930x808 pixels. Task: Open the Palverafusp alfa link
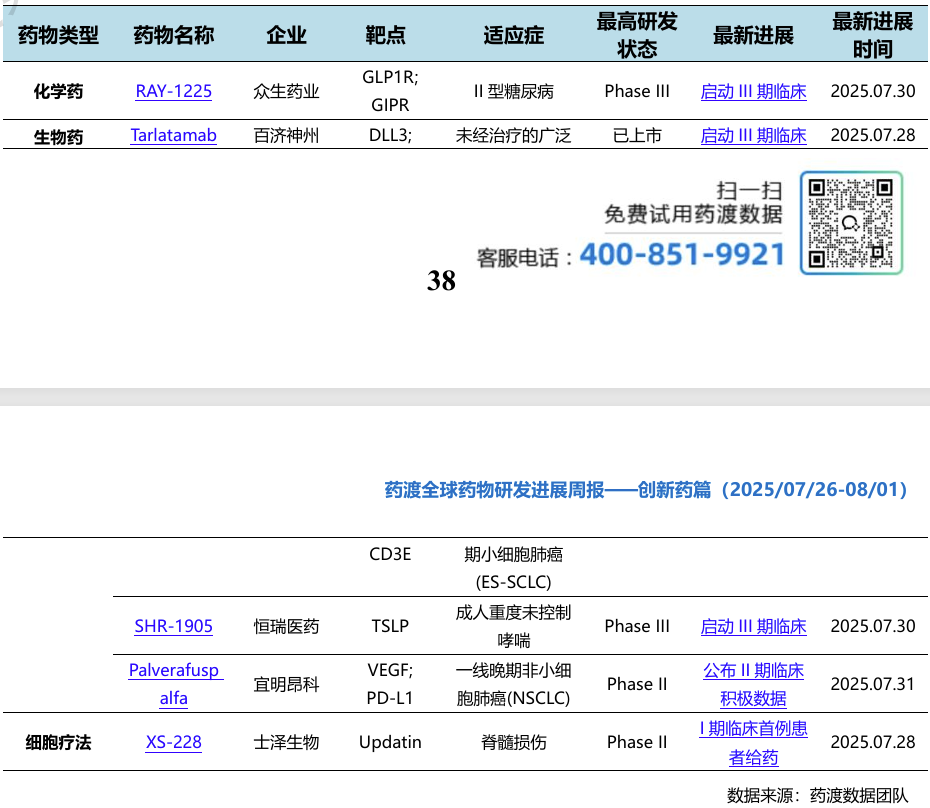174,684
